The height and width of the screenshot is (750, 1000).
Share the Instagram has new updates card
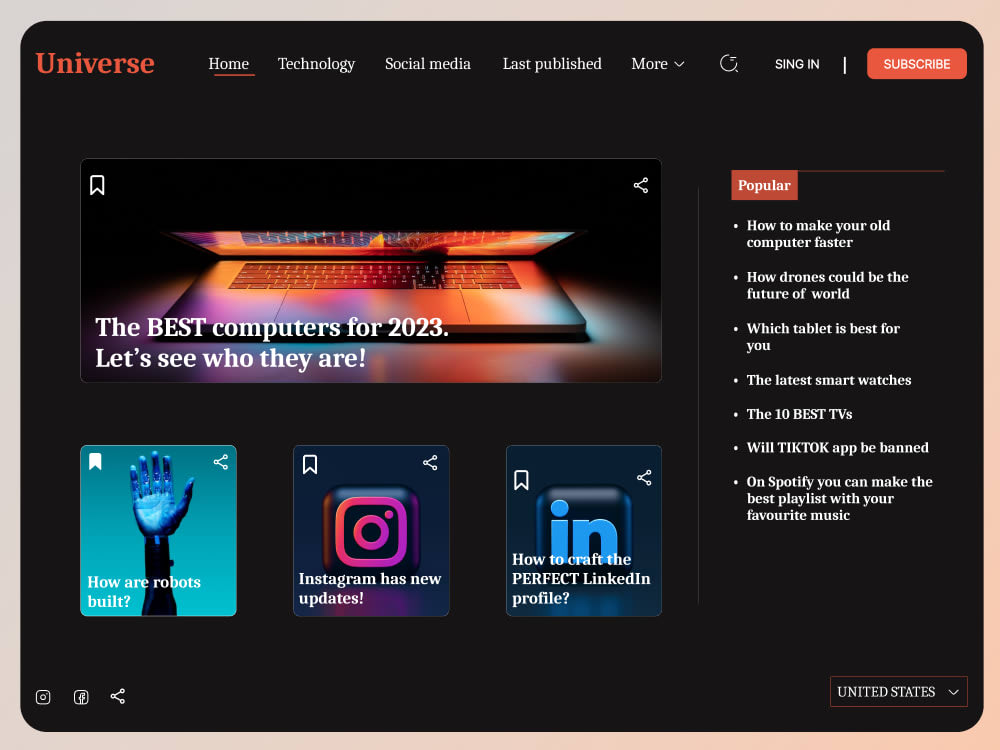click(430, 463)
